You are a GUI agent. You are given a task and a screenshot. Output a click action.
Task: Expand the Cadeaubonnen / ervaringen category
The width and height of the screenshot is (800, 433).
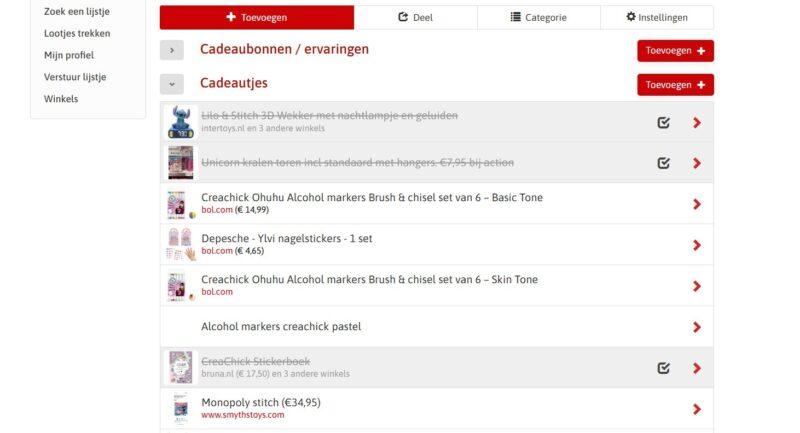click(x=171, y=50)
